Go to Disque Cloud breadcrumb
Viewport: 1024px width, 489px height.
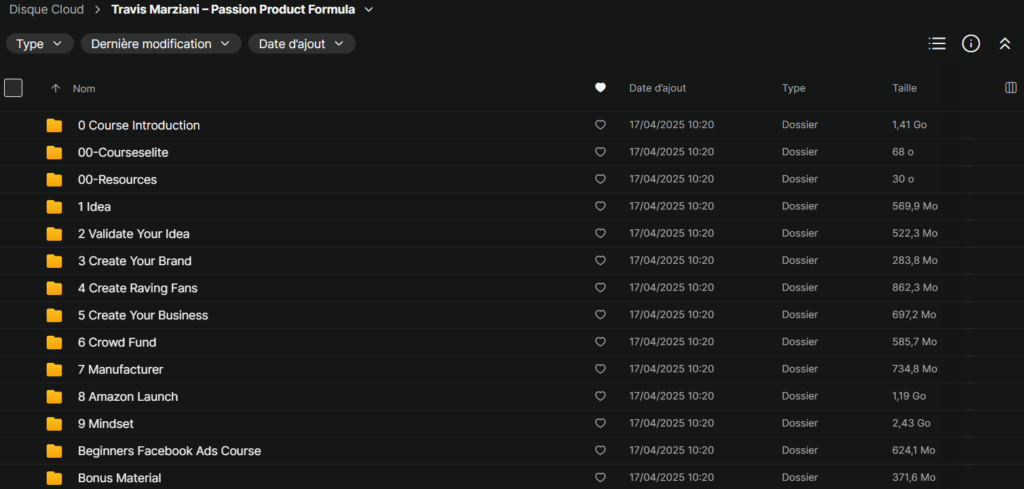45,10
